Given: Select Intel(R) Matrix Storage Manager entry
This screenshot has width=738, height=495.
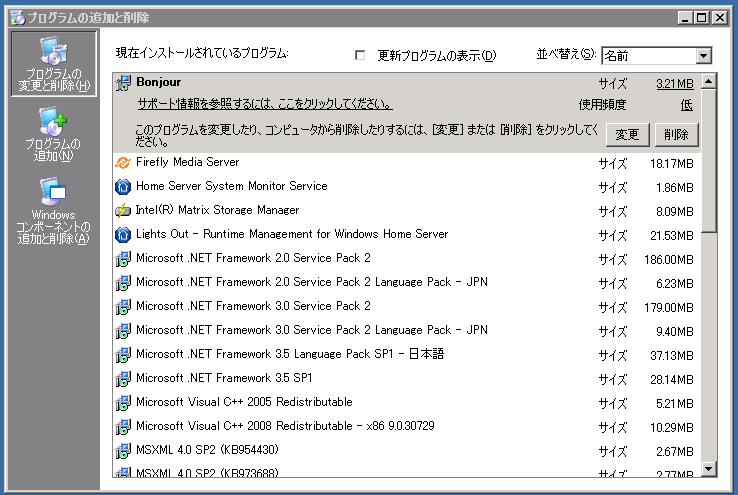Looking at the screenshot, I should pyautogui.click(x=407, y=211).
